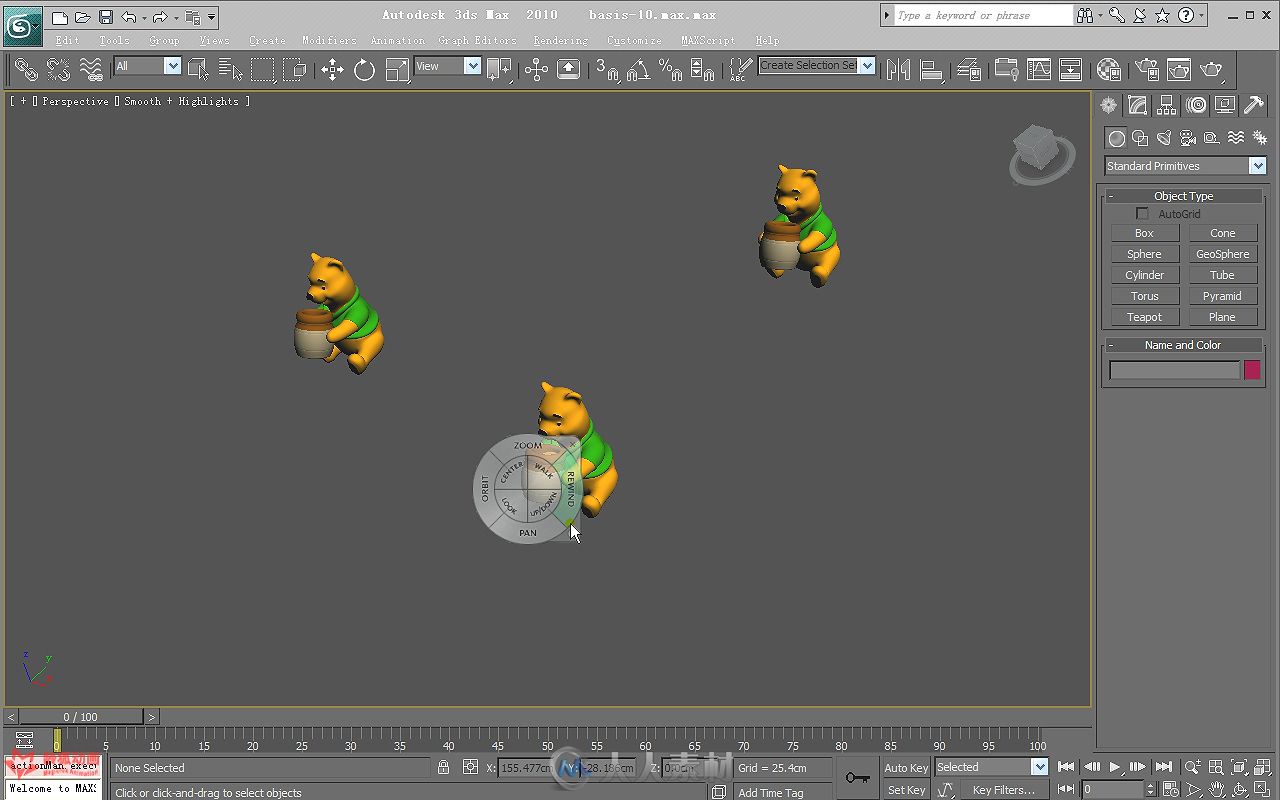
Task: Toggle Auto Key animation mode
Action: (x=906, y=768)
